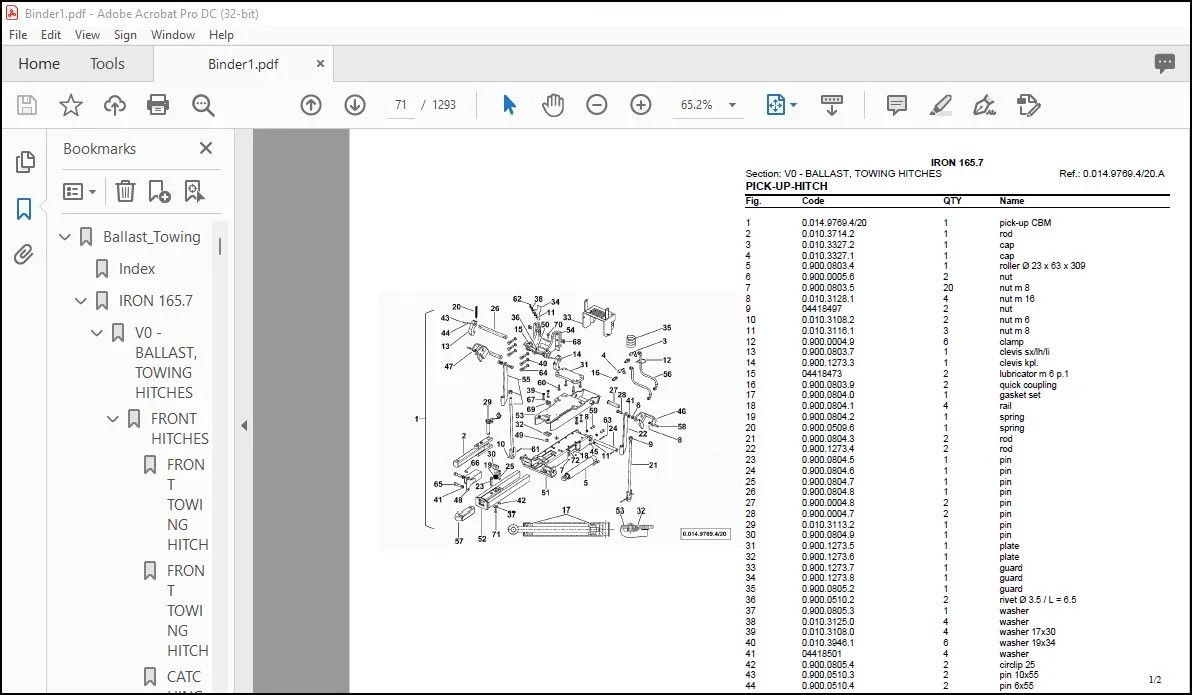
Task: Switch to the Tools tab
Action: pyautogui.click(x=107, y=64)
